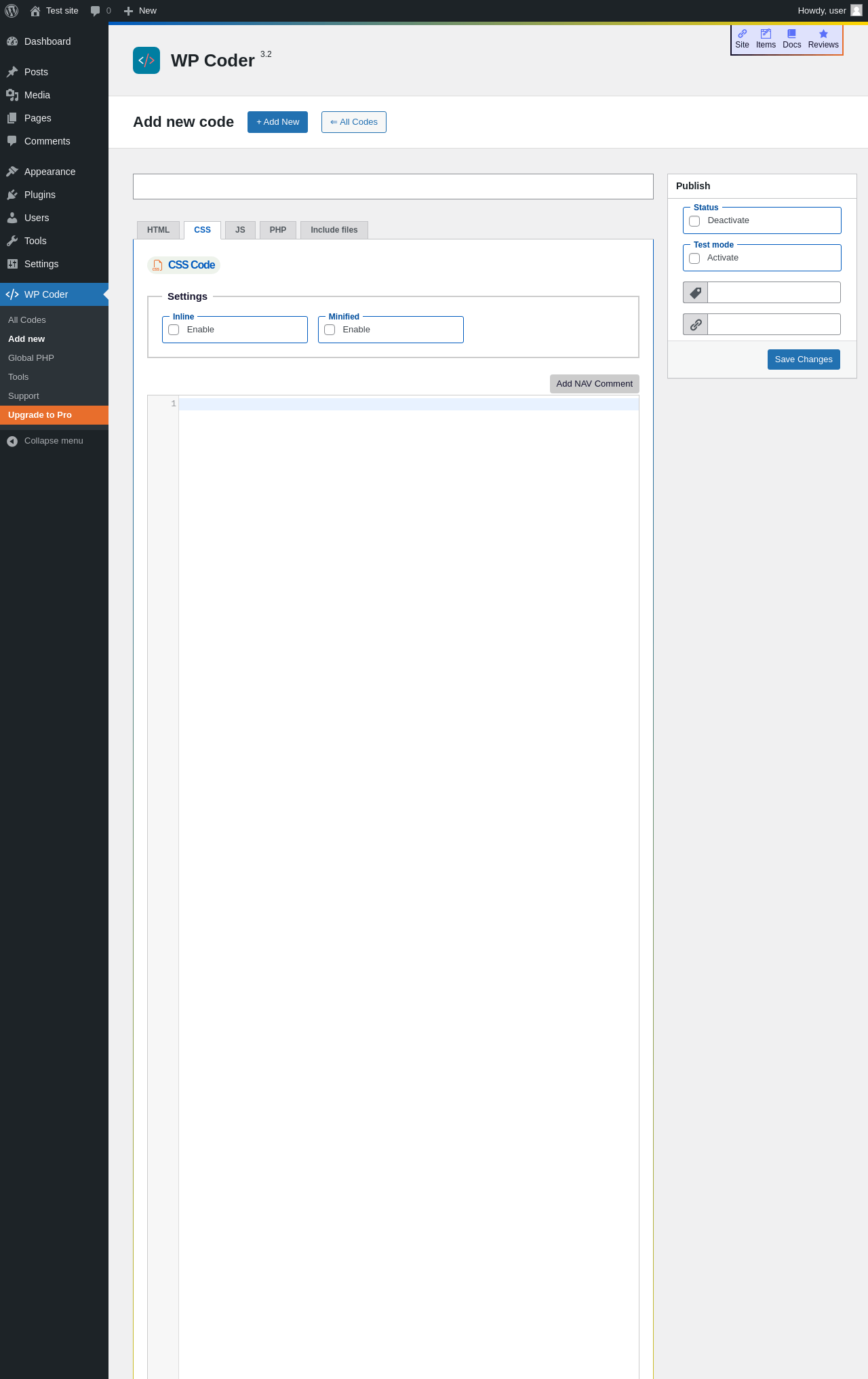Open Comments in sidebar

tap(54, 141)
